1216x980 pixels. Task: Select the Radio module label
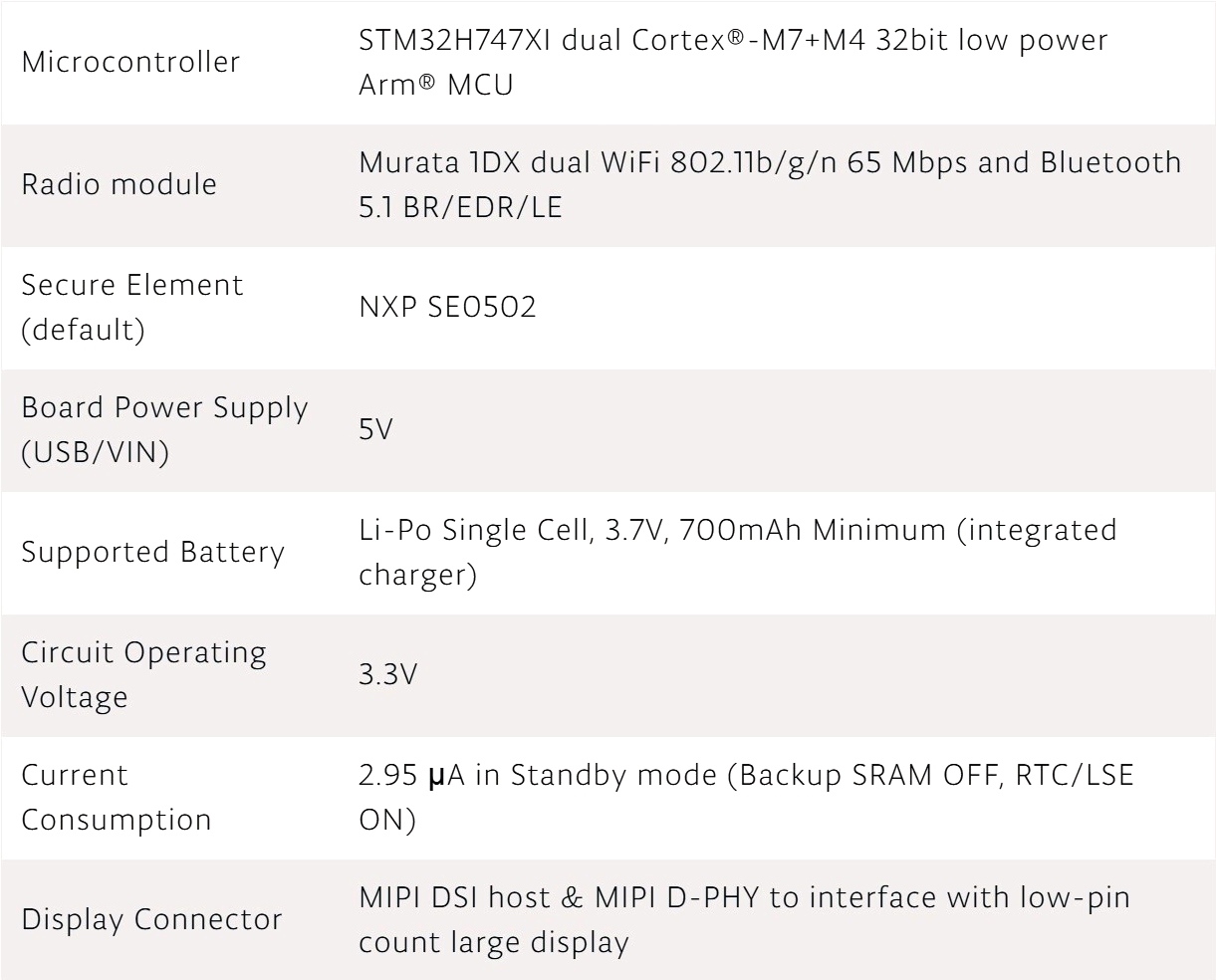119,184
